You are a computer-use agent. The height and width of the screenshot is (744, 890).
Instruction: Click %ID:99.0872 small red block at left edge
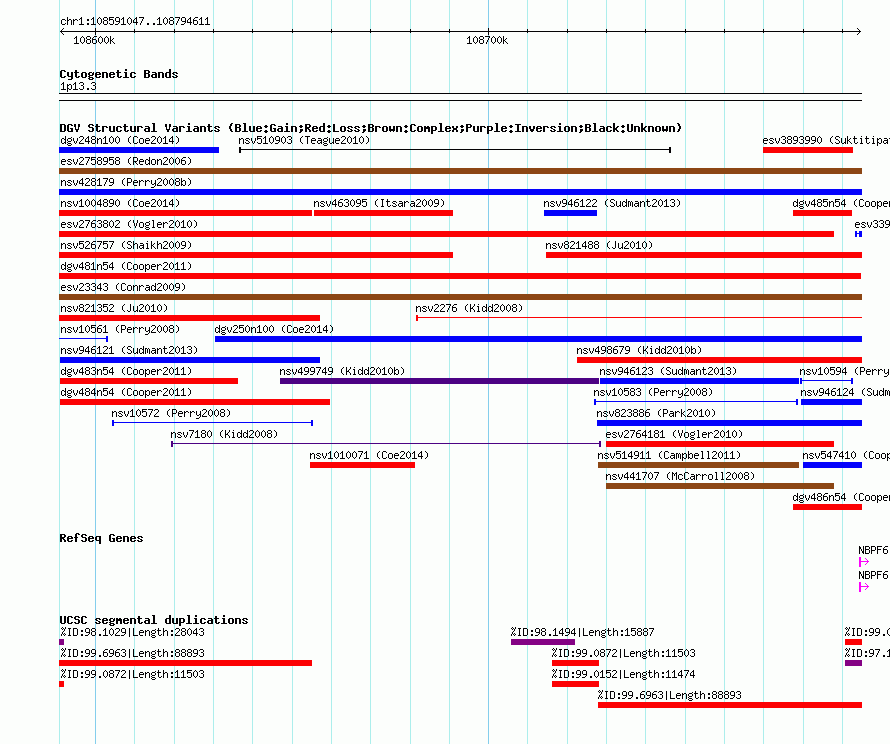pyautogui.click(x=61, y=684)
